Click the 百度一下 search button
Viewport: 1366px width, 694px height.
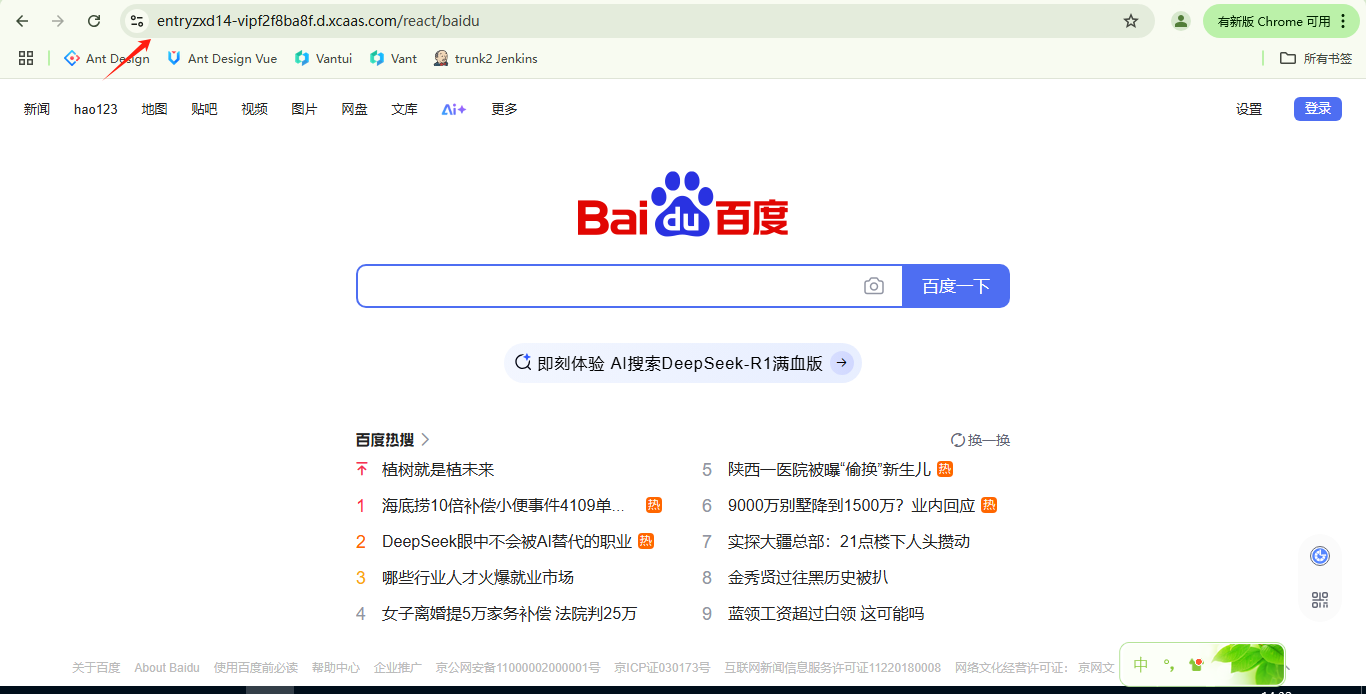(x=956, y=286)
